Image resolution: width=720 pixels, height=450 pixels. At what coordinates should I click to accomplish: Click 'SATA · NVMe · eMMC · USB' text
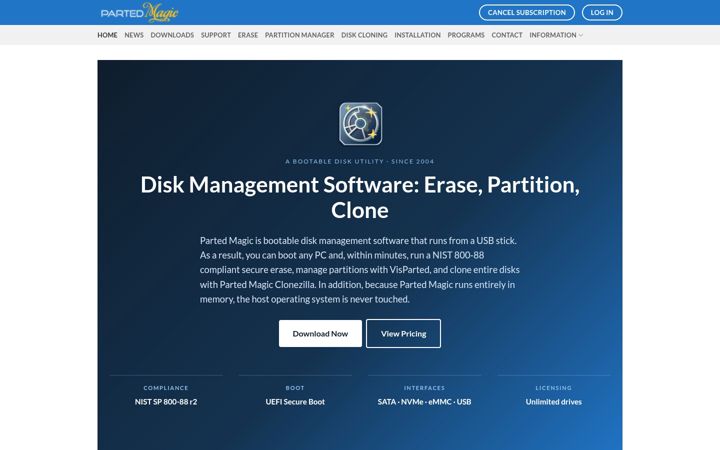click(x=424, y=402)
